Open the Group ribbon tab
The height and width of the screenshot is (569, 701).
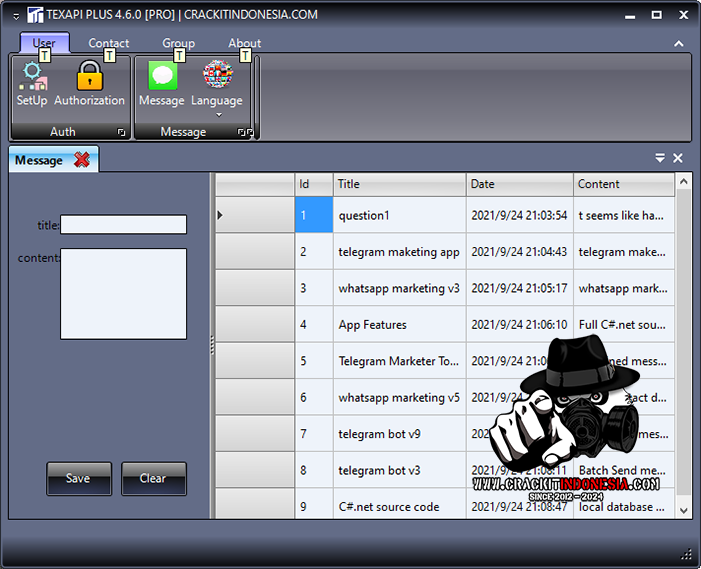coord(179,43)
